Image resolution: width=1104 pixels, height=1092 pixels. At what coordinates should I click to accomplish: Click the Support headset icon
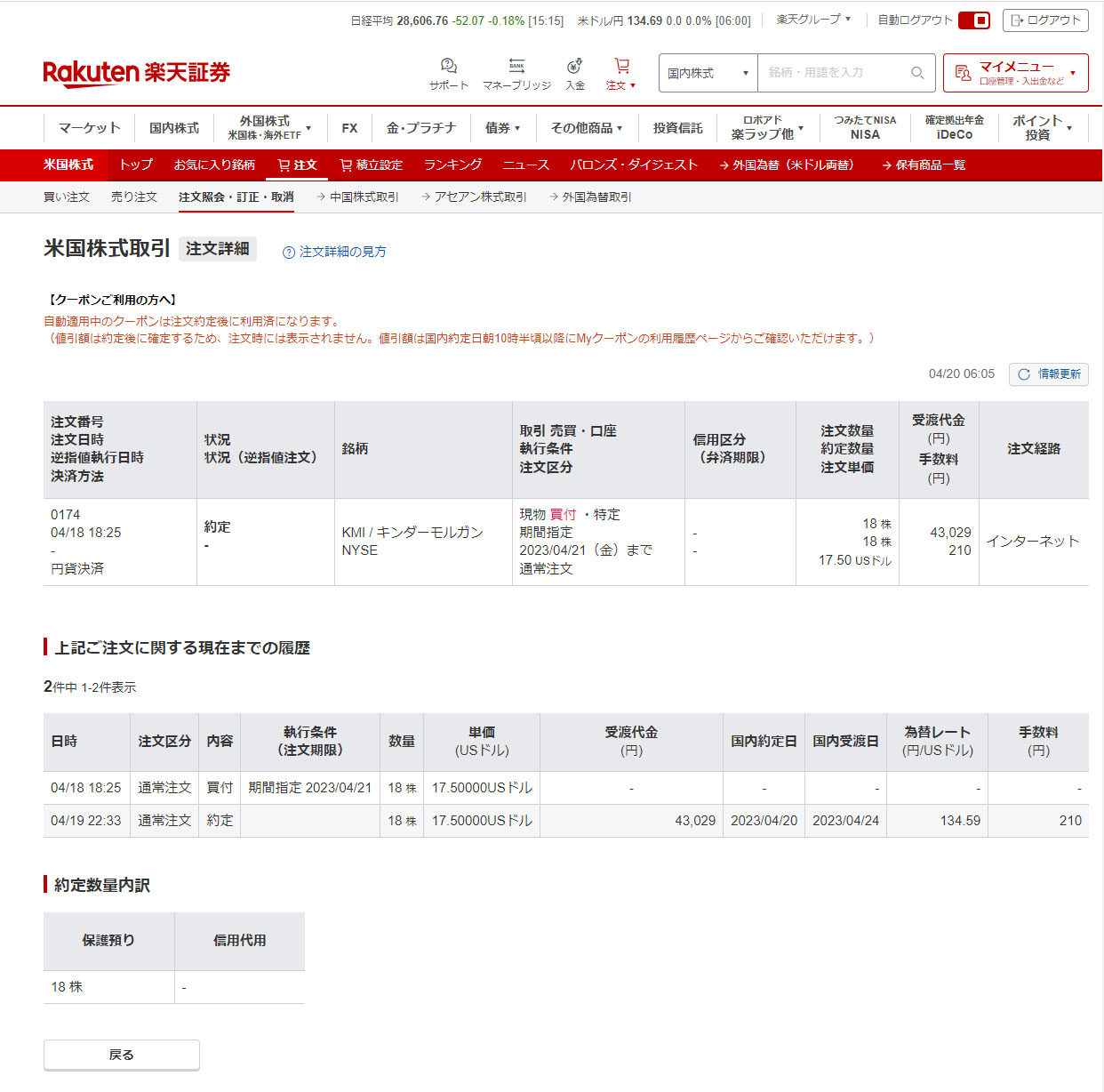coord(449,67)
